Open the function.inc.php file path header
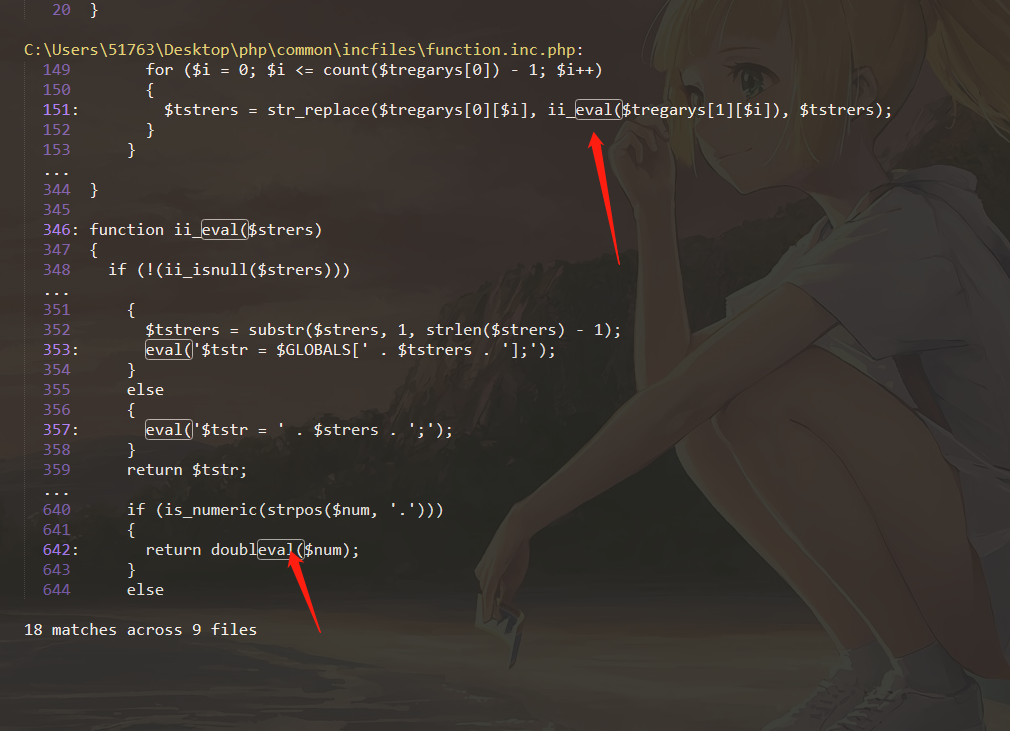Screen dimensions: 1010x731 (303, 50)
